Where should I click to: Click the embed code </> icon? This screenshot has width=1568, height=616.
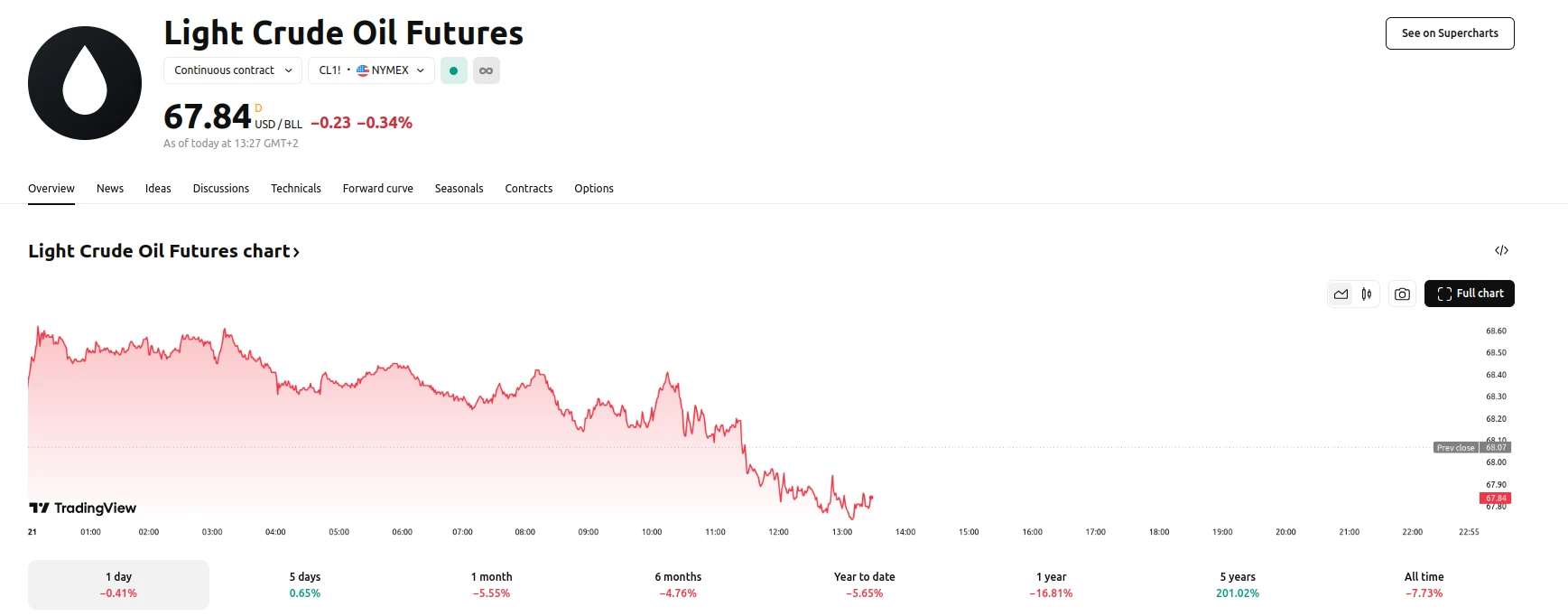1501,249
